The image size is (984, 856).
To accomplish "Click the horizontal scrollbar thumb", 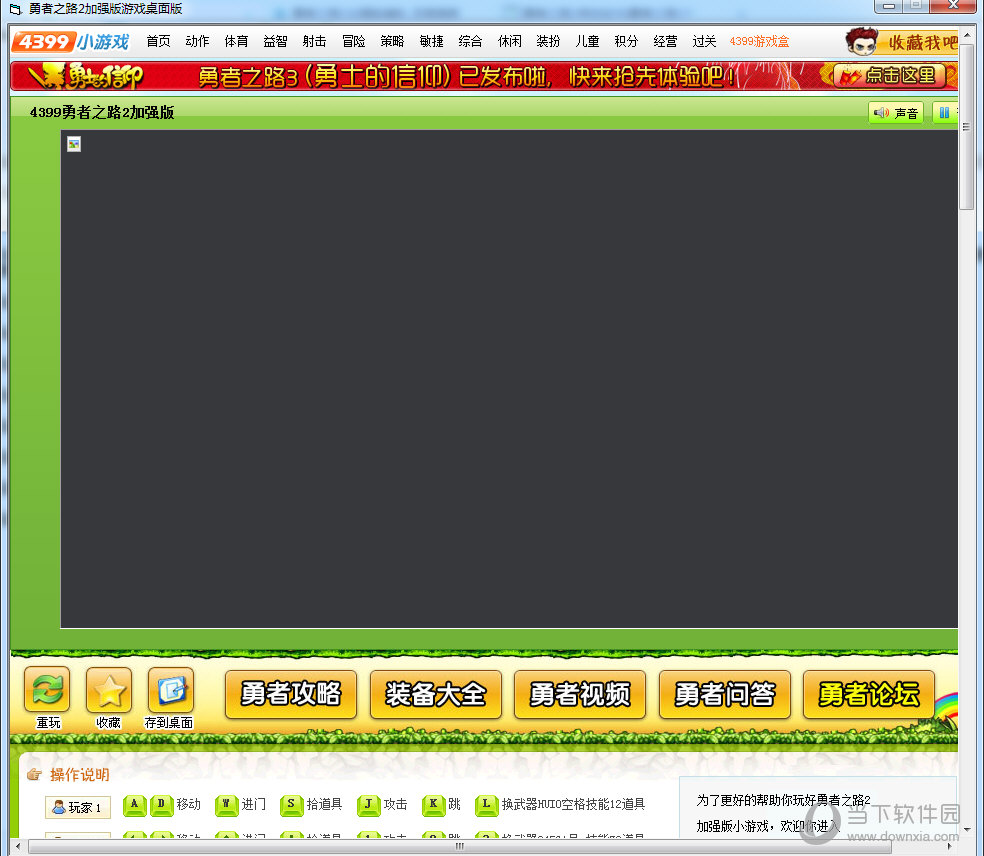I will (x=459, y=847).
